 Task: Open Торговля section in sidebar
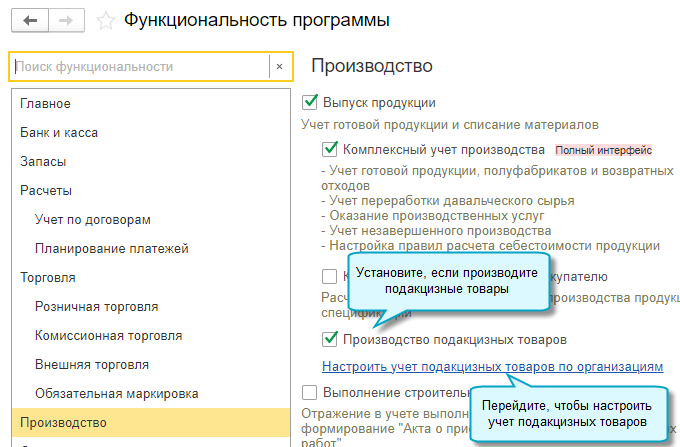click(48, 277)
